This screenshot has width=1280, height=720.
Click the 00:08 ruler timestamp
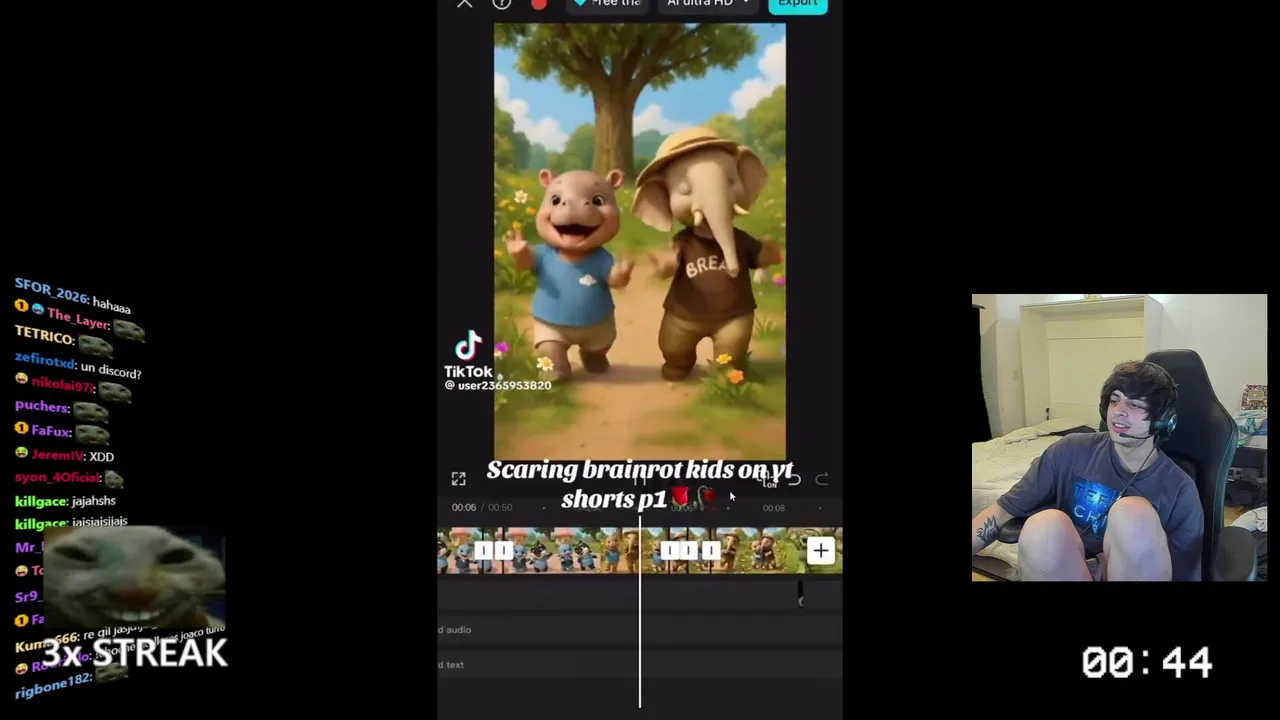[x=774, y=508]
